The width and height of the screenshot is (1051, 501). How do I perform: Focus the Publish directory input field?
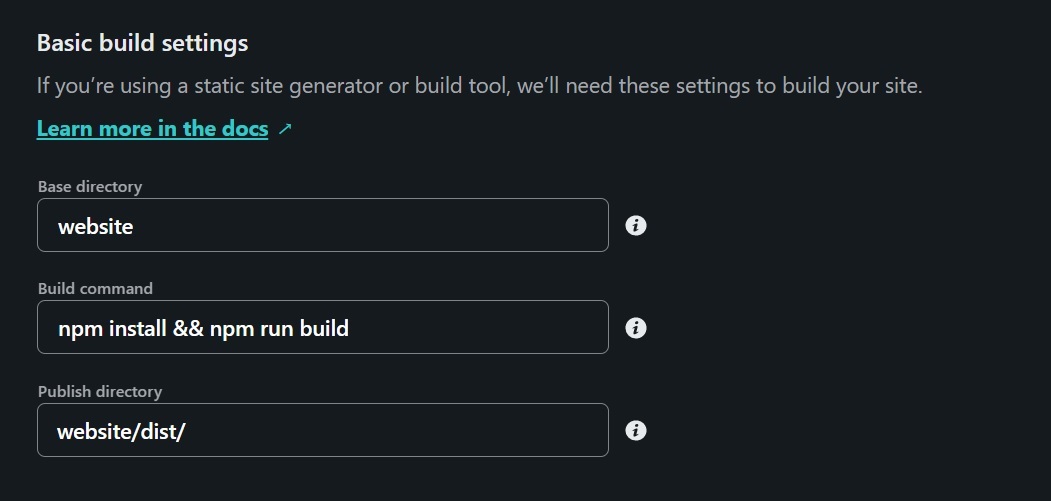tap(322, 430)
